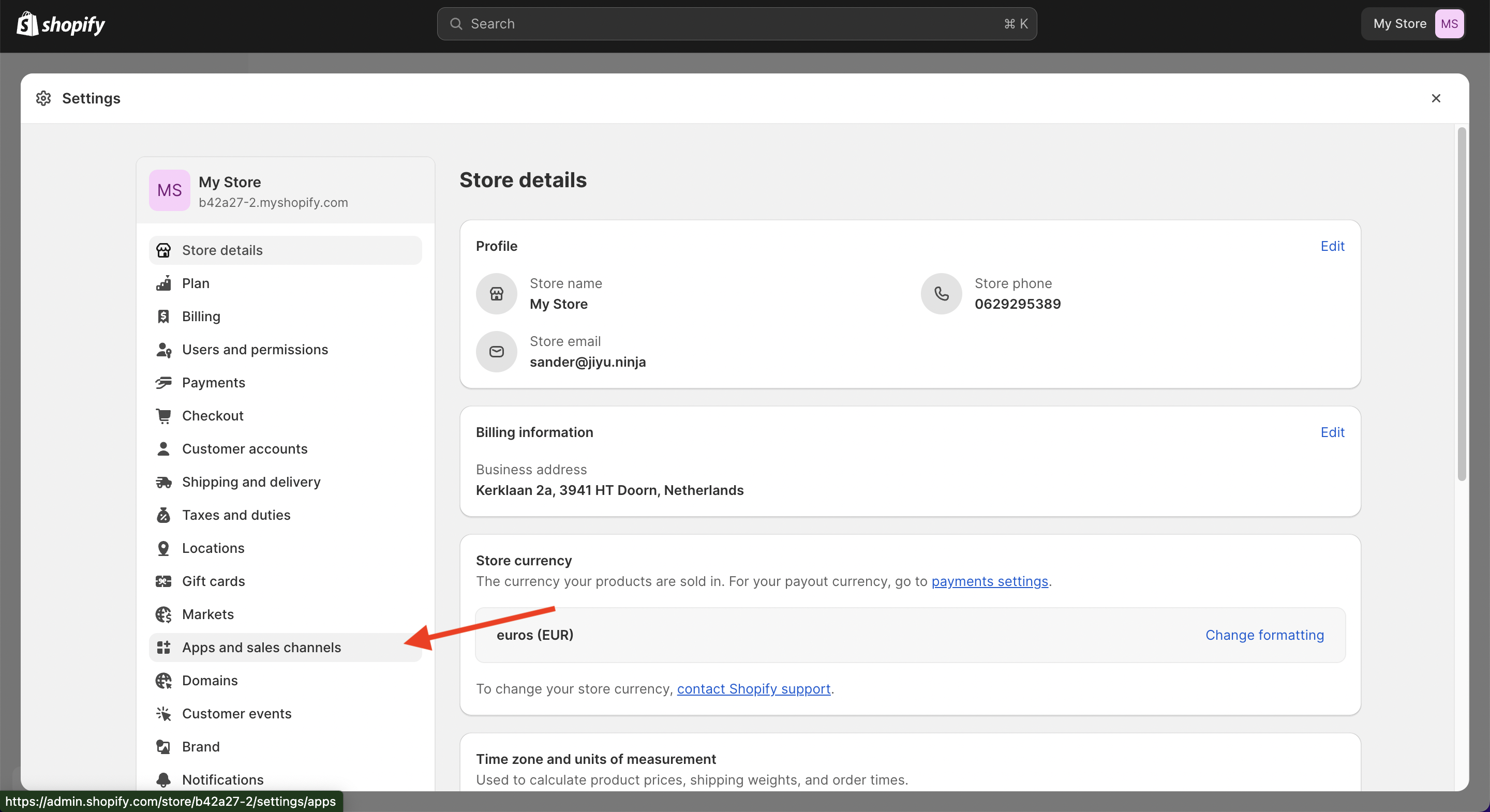Click the Customer accounts person icon

click(x=163, y=449)
